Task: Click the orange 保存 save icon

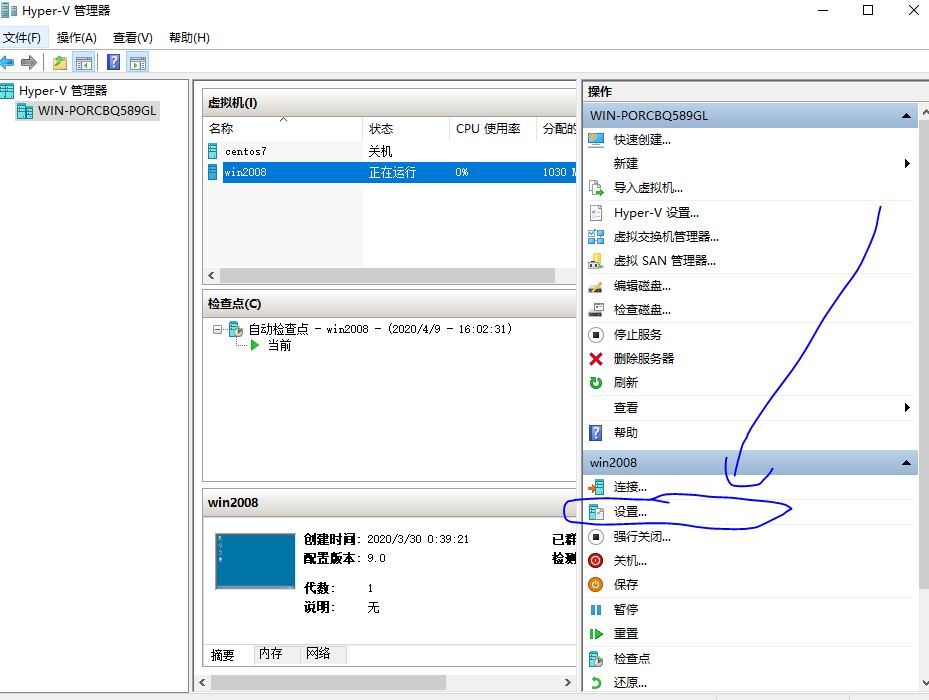Action: pos(596,585)
